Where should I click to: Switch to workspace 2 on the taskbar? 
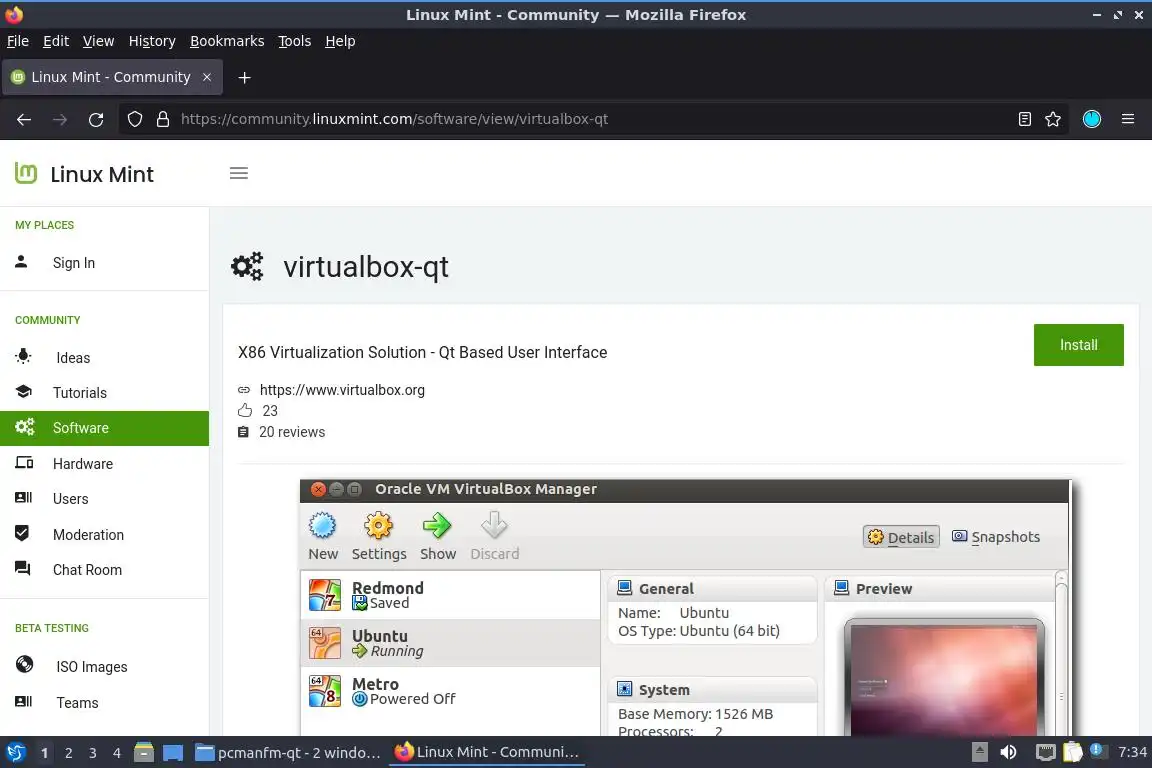tap(68, 753)
